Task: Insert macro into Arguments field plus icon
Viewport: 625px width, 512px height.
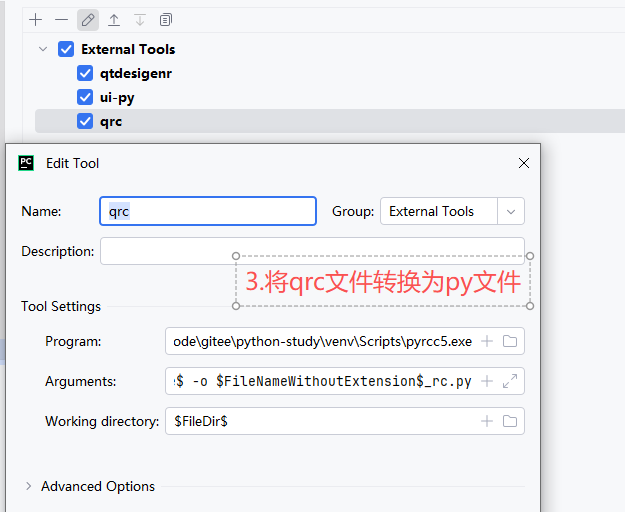Action: (487, 381)
